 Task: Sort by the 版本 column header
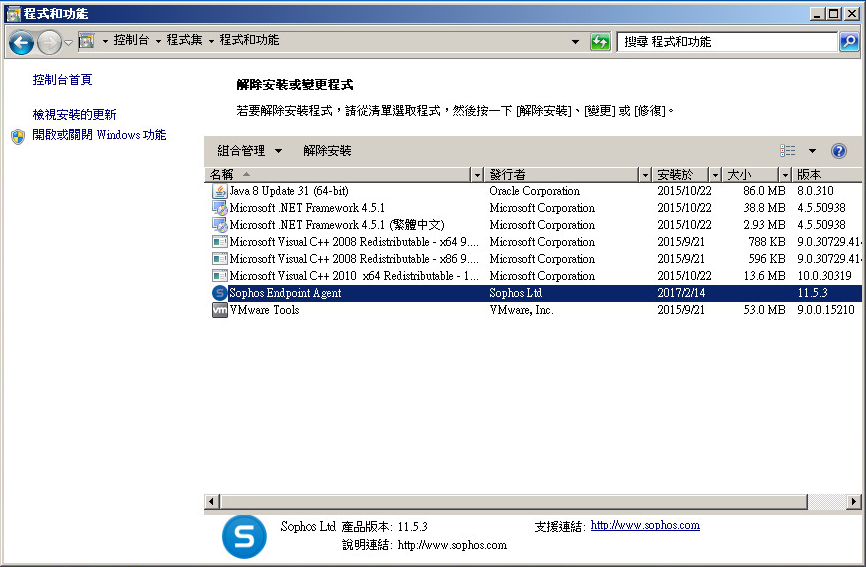click(827, 174)
